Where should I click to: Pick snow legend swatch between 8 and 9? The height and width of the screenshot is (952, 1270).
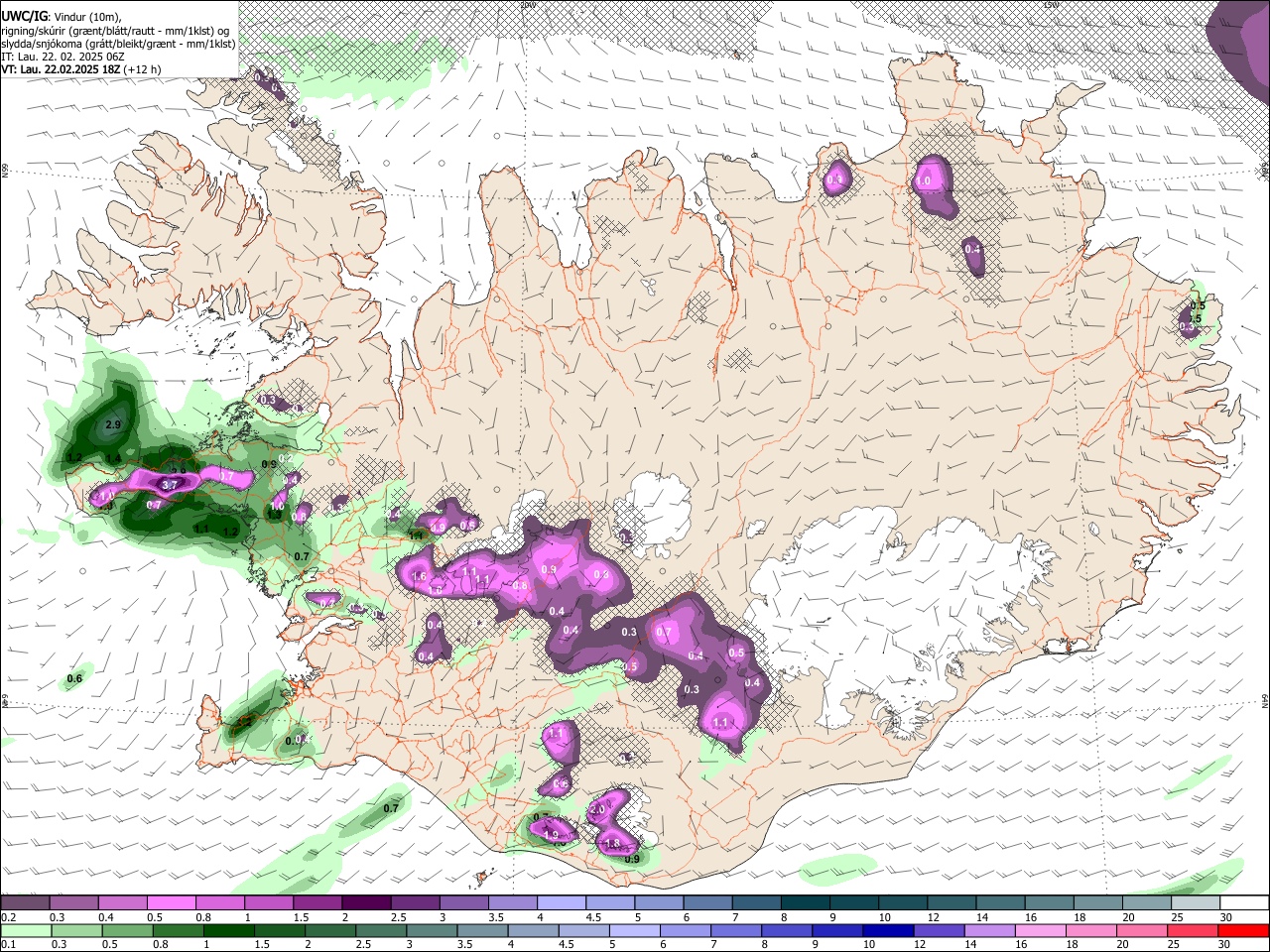[806, 902]
